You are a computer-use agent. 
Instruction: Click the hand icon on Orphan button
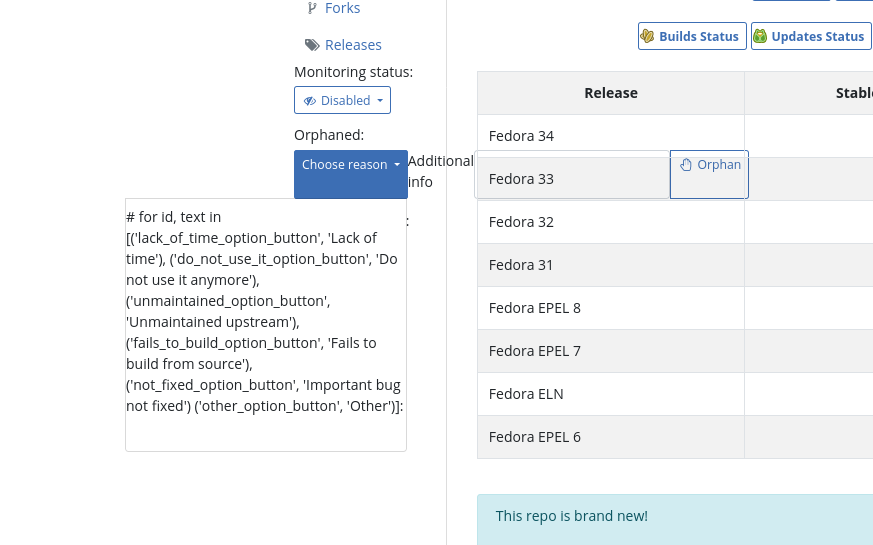[x=686, y=165]
